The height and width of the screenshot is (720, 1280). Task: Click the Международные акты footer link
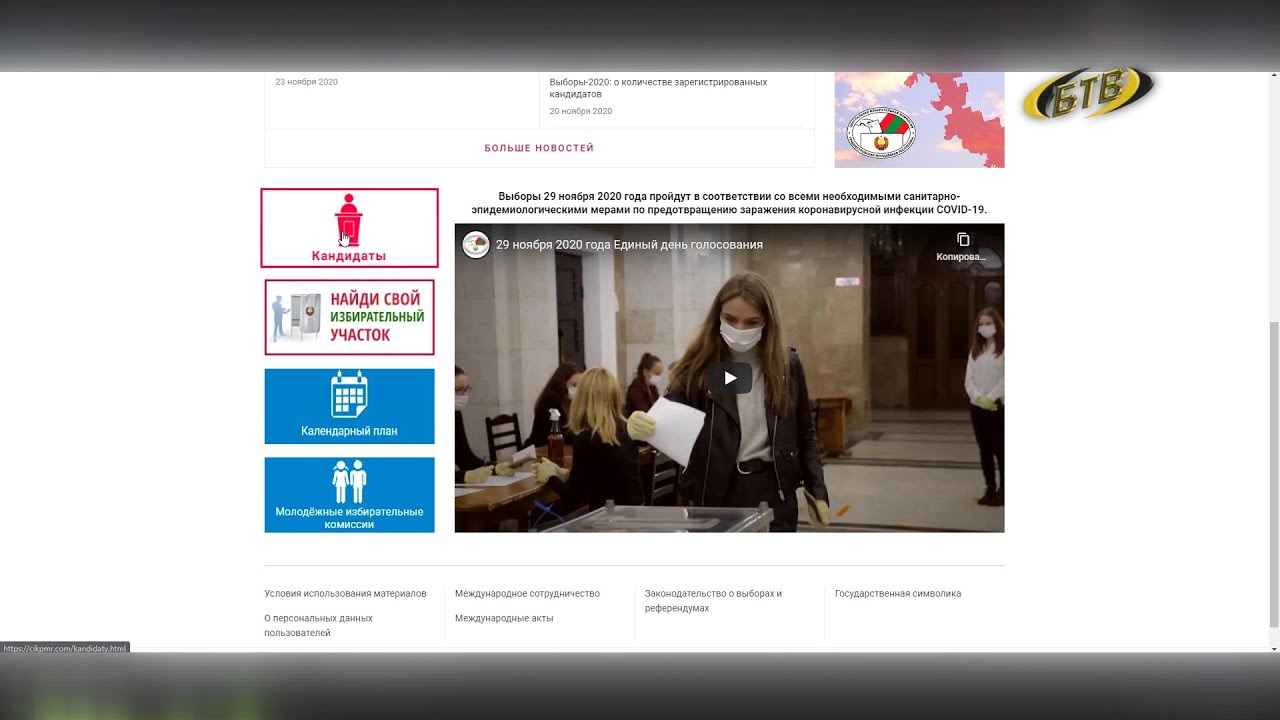click(x=504, y=618)
